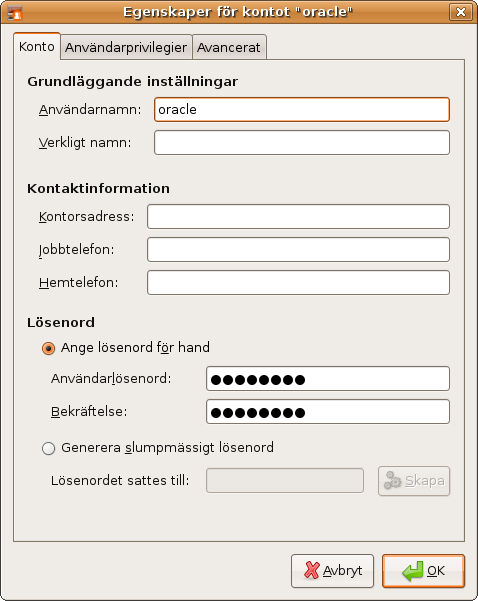The width and height of the screenshot is (478, 601).
Task: Click the Hemtelefon text field
Action: 298,282
